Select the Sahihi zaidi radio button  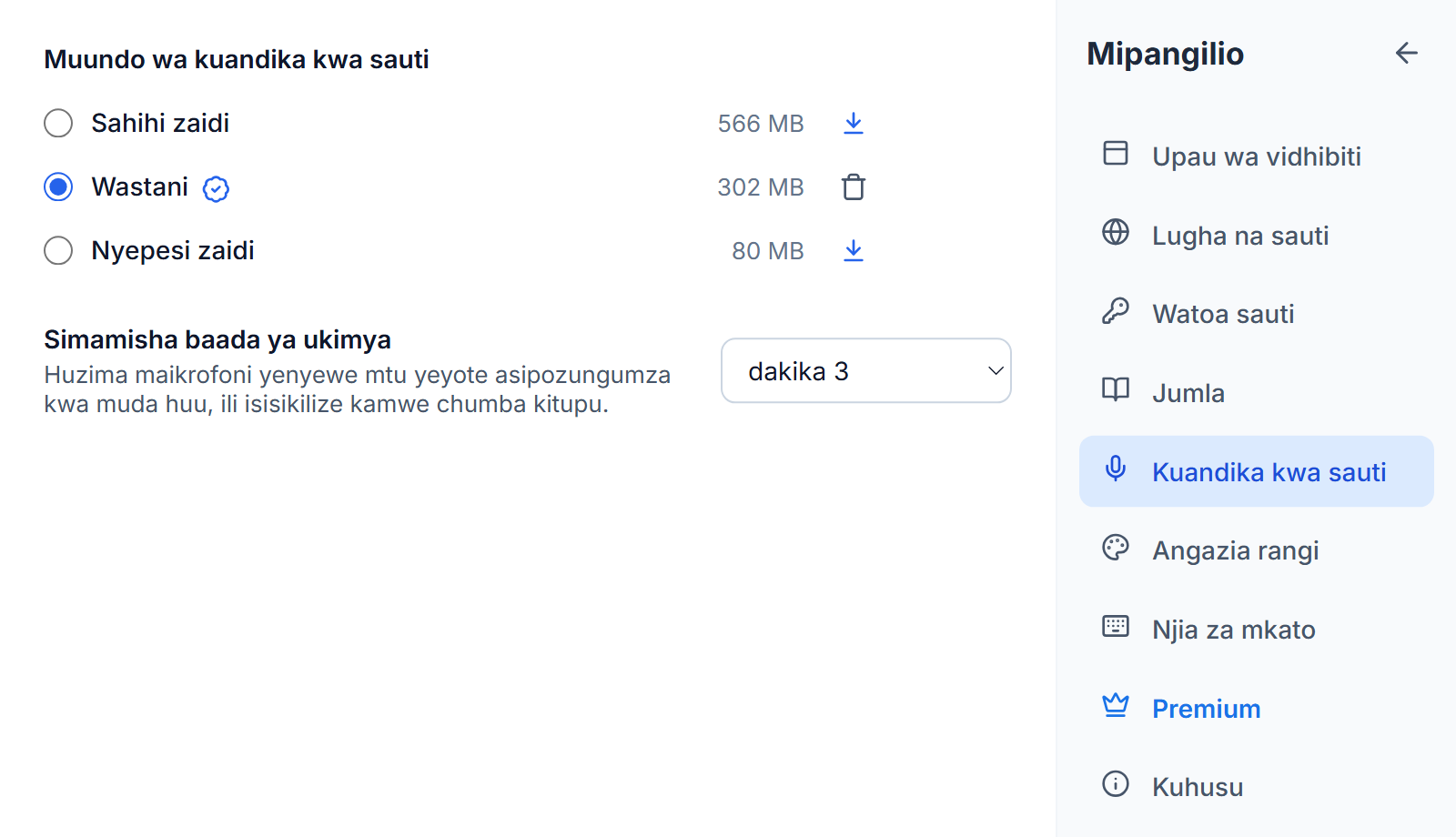tap(58, 123)
